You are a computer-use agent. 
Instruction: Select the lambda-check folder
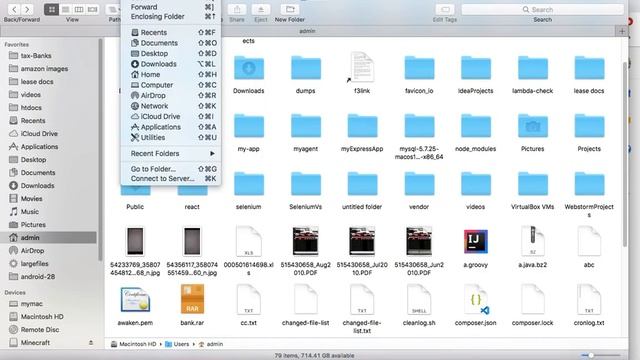tap(533, 68)
